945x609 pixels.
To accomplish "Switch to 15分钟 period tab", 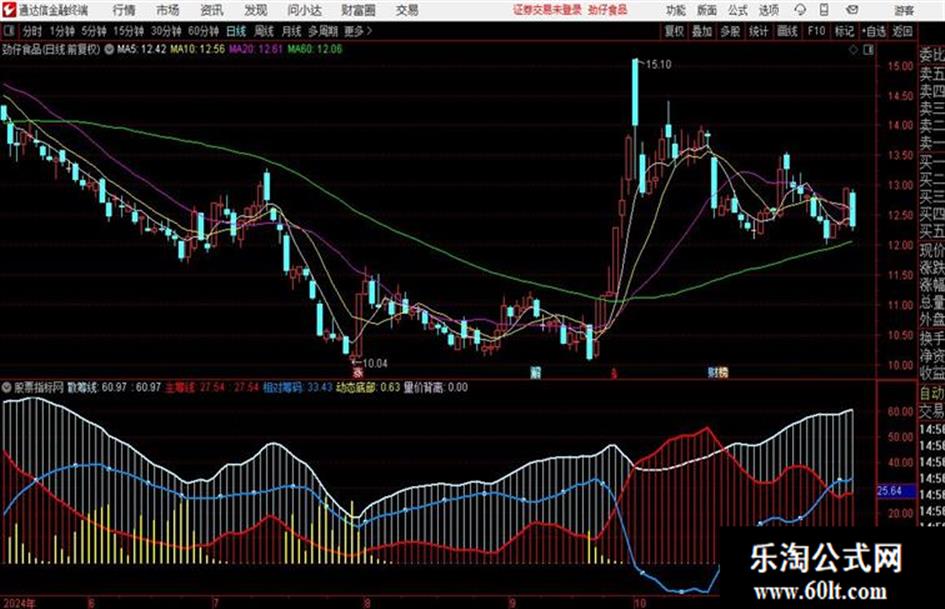I will 129,31.
